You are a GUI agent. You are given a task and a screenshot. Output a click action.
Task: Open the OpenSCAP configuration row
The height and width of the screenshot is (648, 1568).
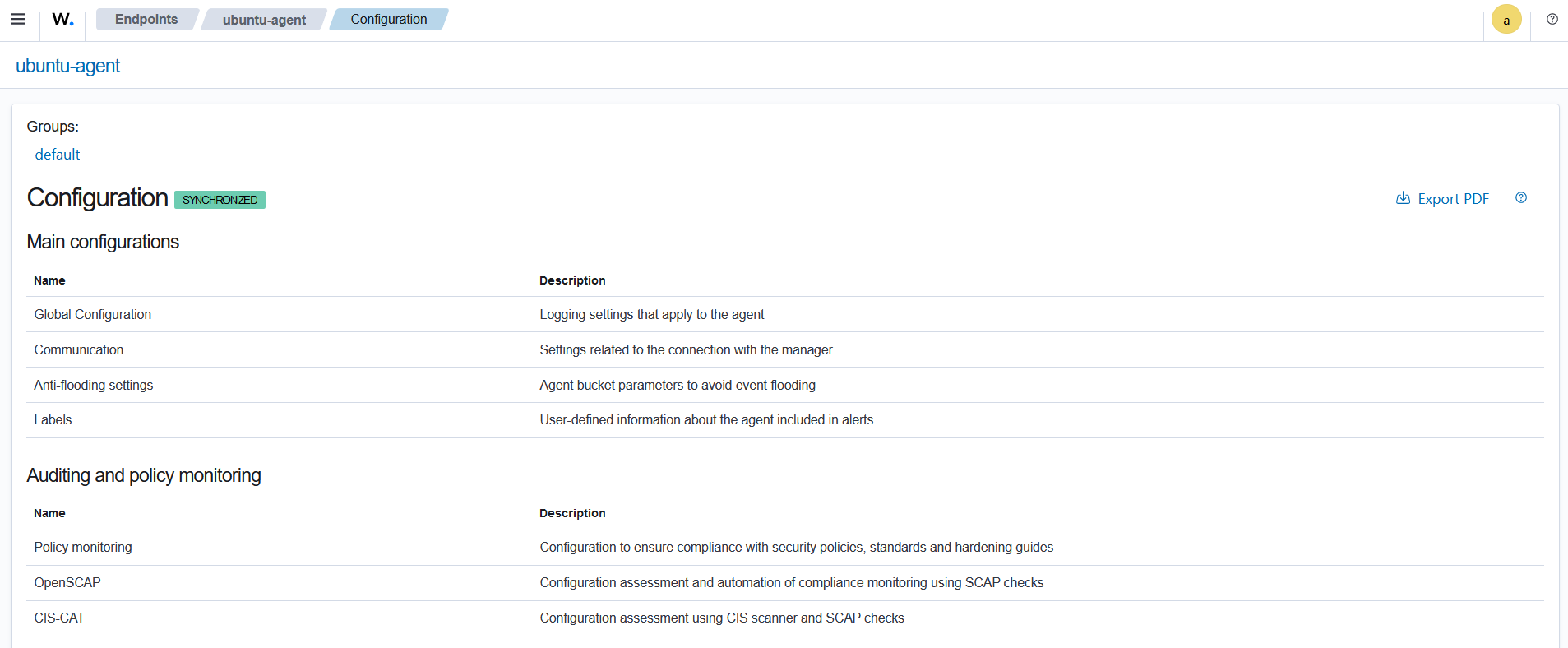click(67, 583)
